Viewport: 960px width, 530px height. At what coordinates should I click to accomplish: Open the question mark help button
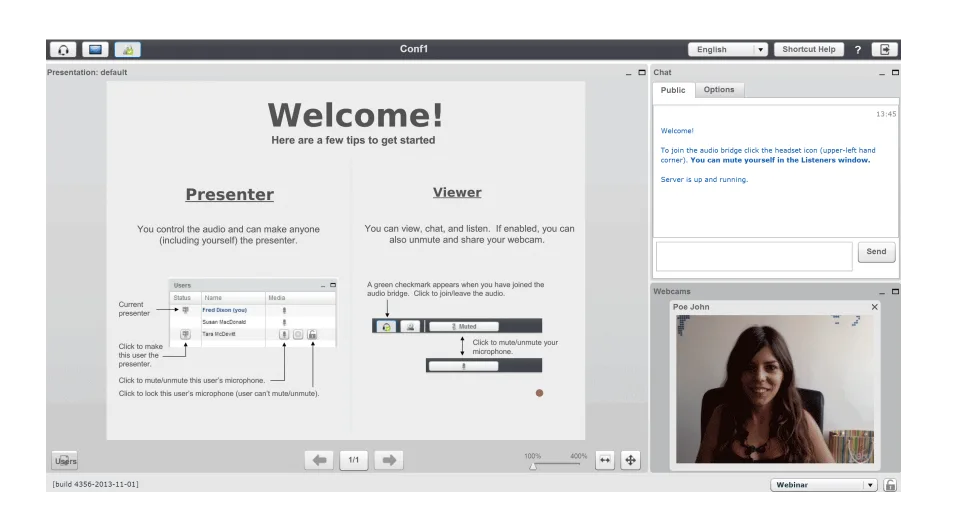(x=858, y=50)
